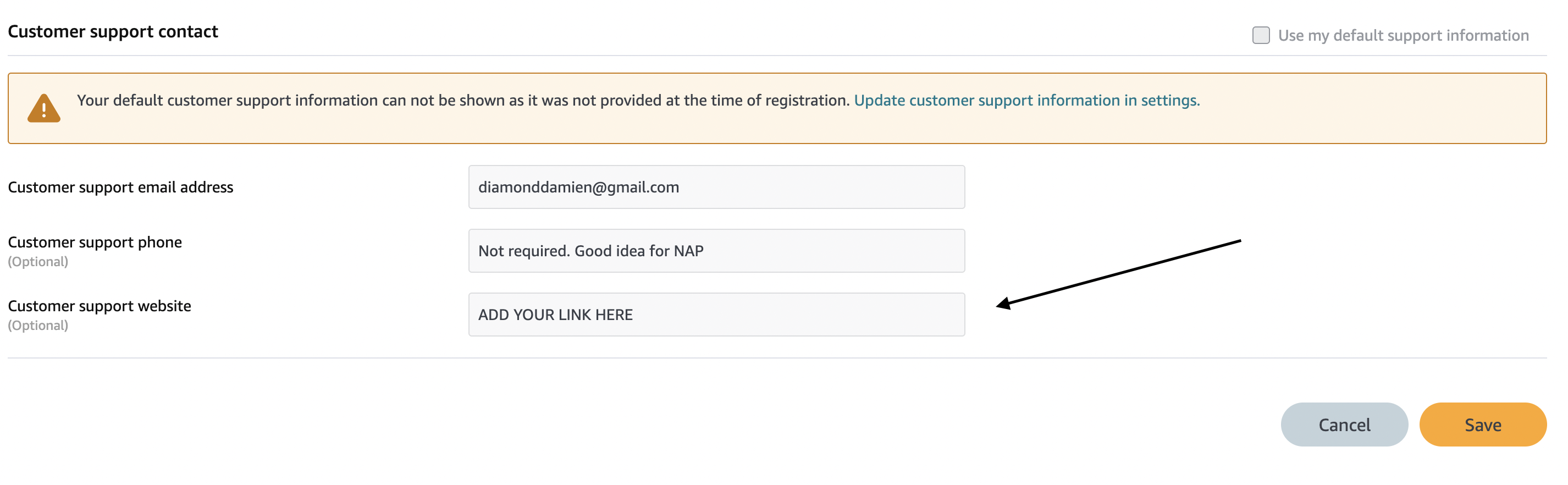Screen dimensions: 1568x485
Task: Click the 'Use my default support information' label
Action: pyautogui.click(x=1403, y=35)
